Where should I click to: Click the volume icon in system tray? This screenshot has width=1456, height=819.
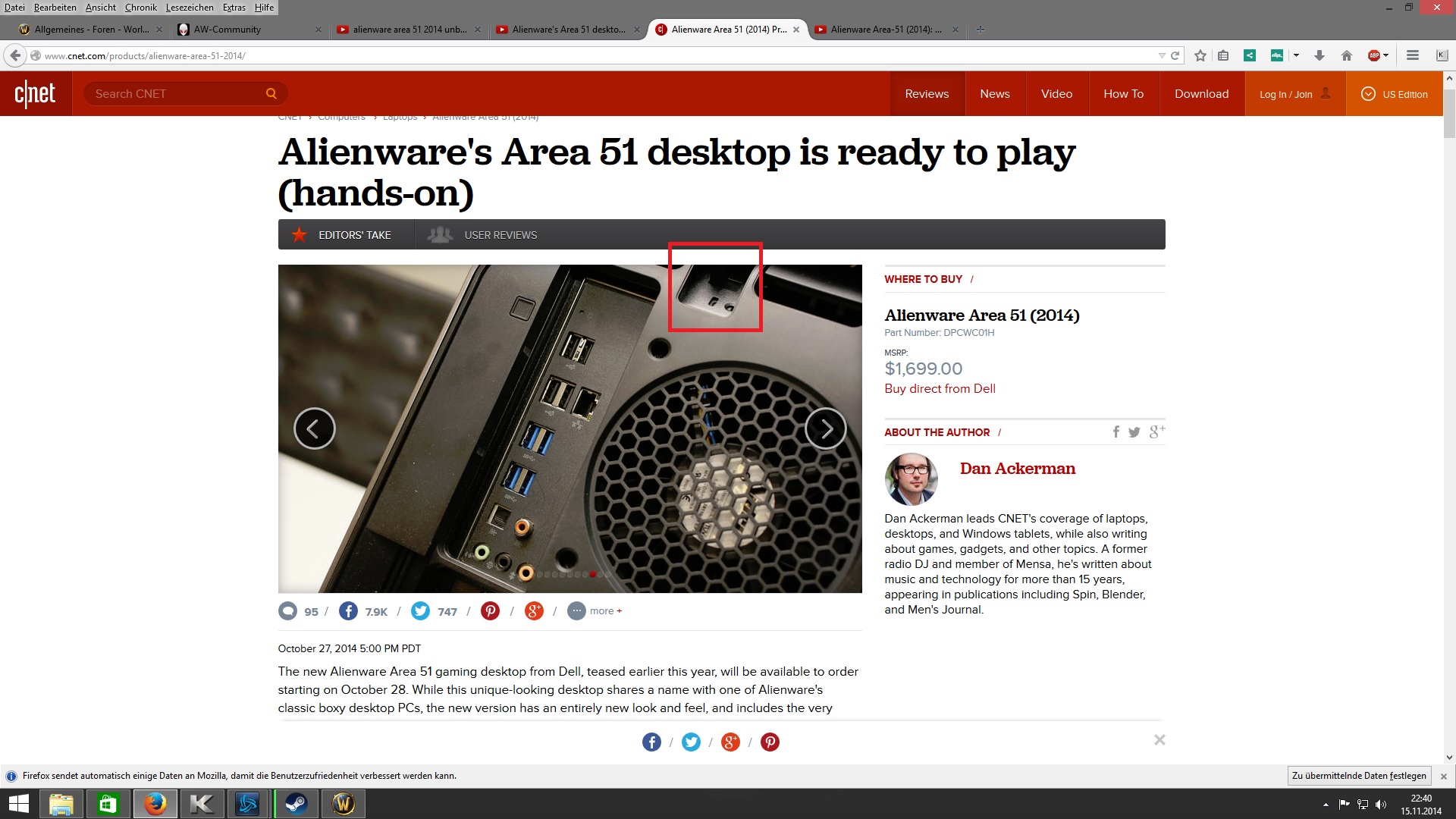1380,805
